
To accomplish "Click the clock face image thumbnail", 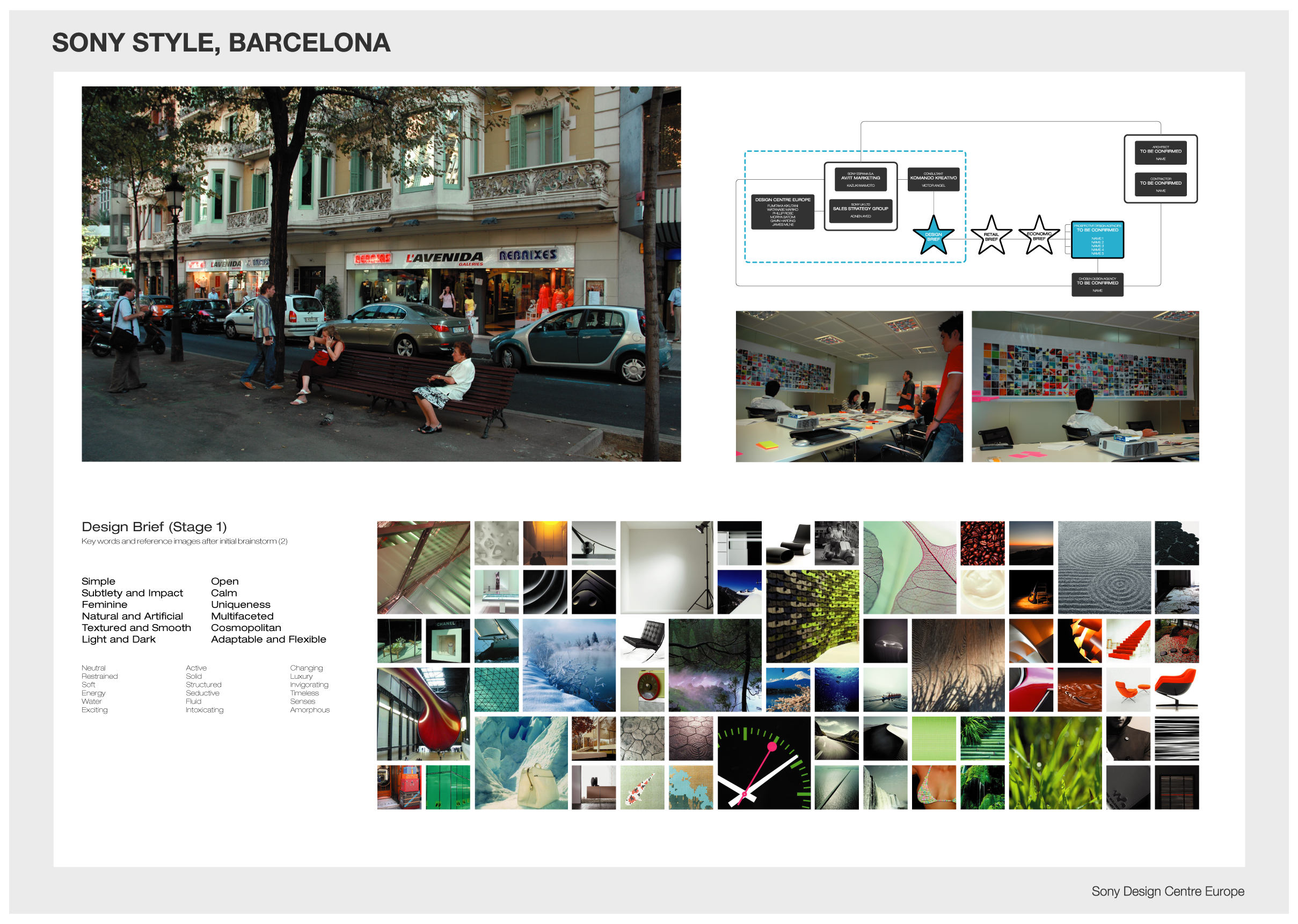I will (764, 762).
